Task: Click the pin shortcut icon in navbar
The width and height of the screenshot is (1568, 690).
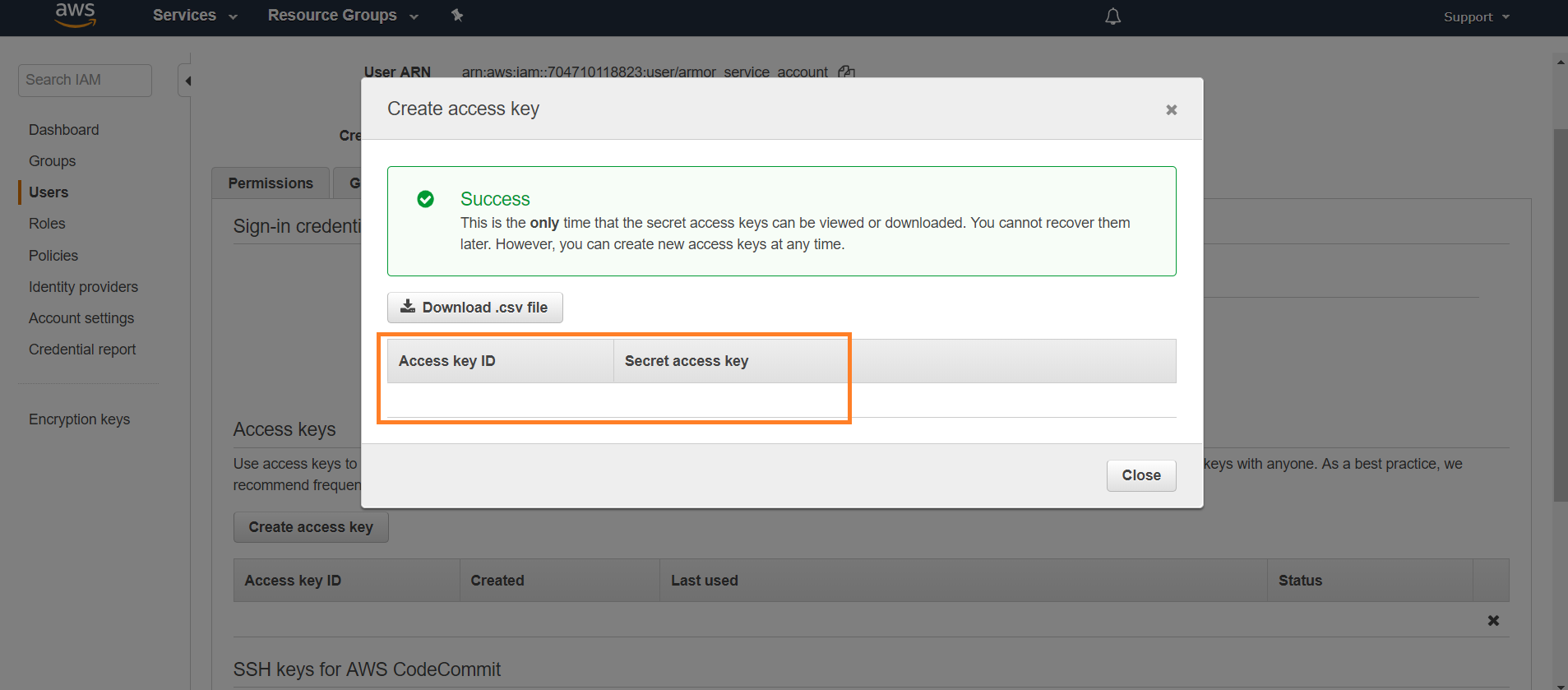Action: pos(457,16)
